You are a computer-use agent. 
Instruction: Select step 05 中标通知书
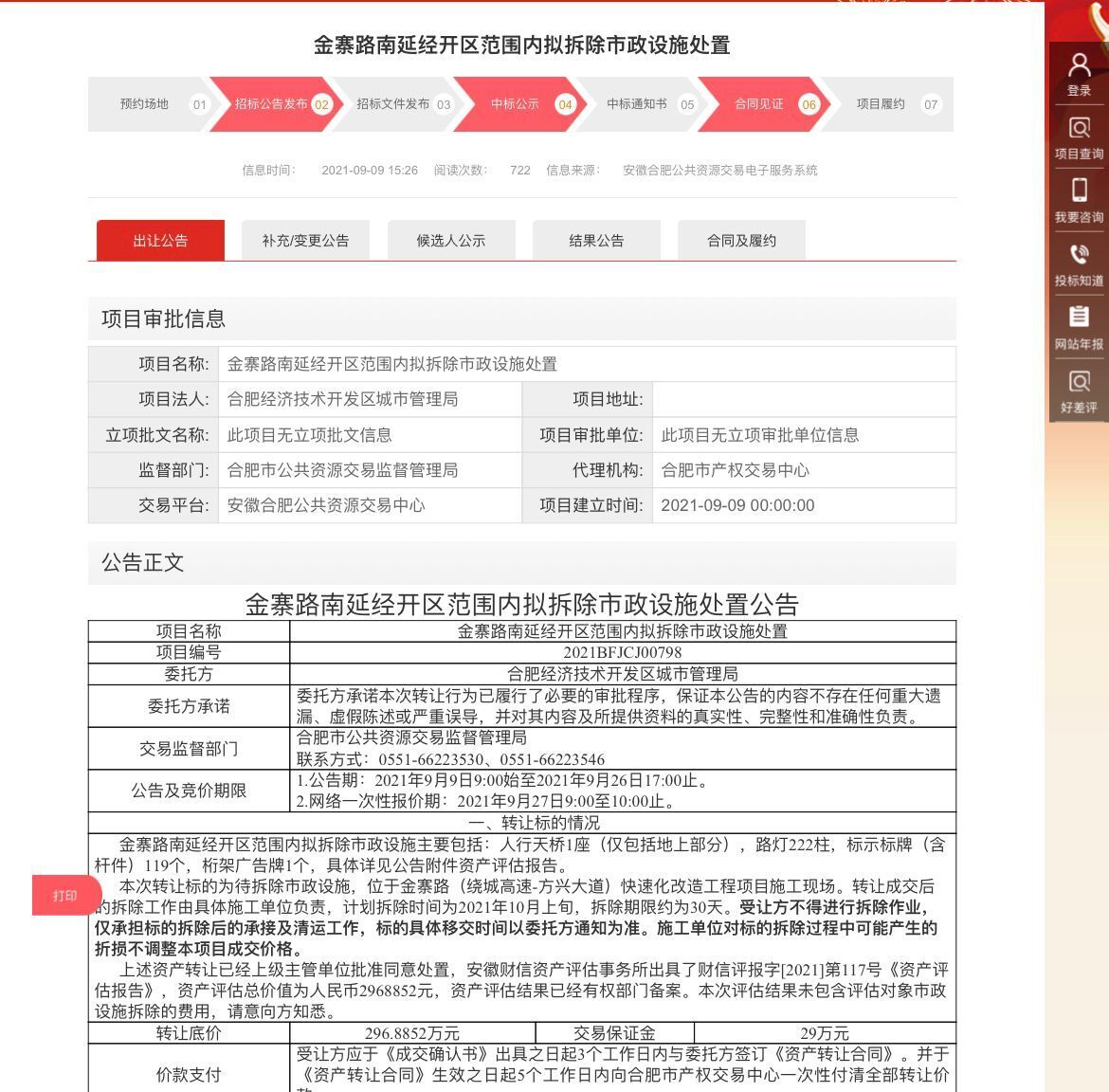pos(643,104)
